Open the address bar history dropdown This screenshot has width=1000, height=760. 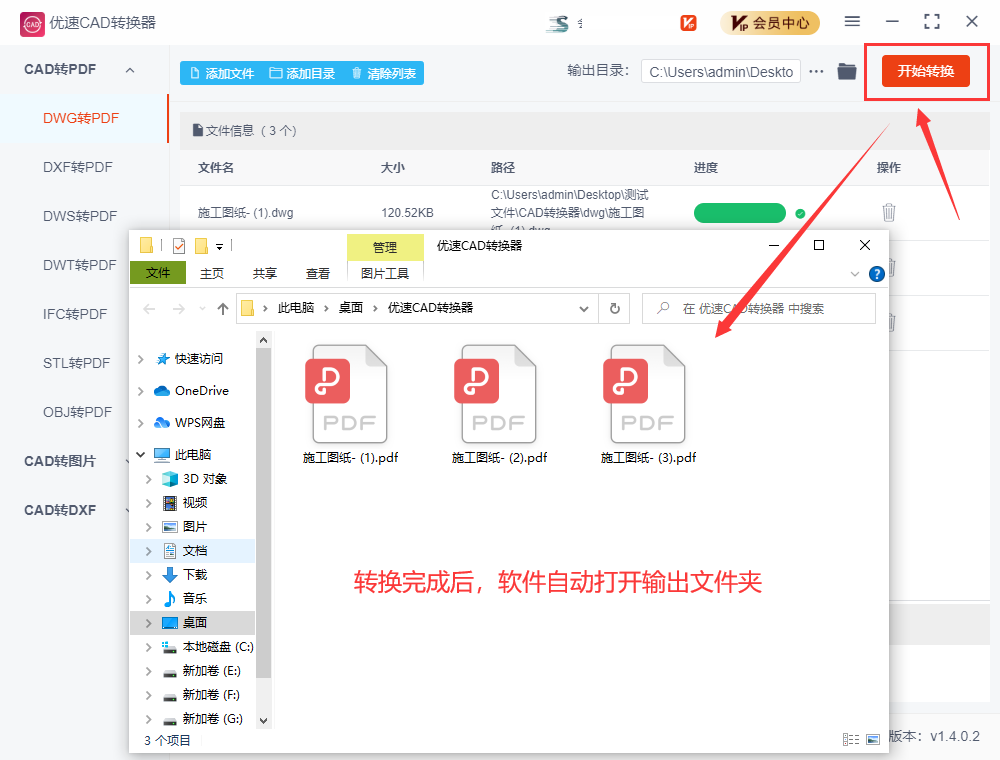coord(584,309)
